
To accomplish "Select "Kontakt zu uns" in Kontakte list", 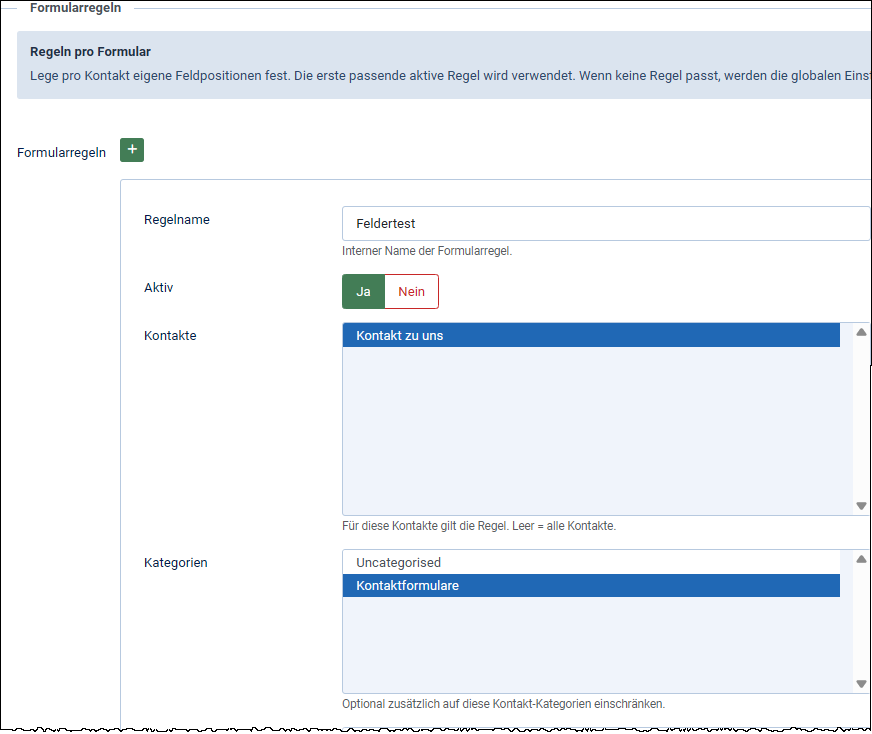I will [x=591, y=336].
